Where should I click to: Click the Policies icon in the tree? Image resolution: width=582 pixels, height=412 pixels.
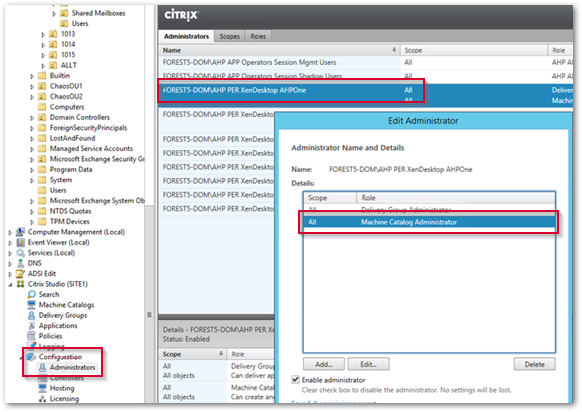(x=32, y=336)
